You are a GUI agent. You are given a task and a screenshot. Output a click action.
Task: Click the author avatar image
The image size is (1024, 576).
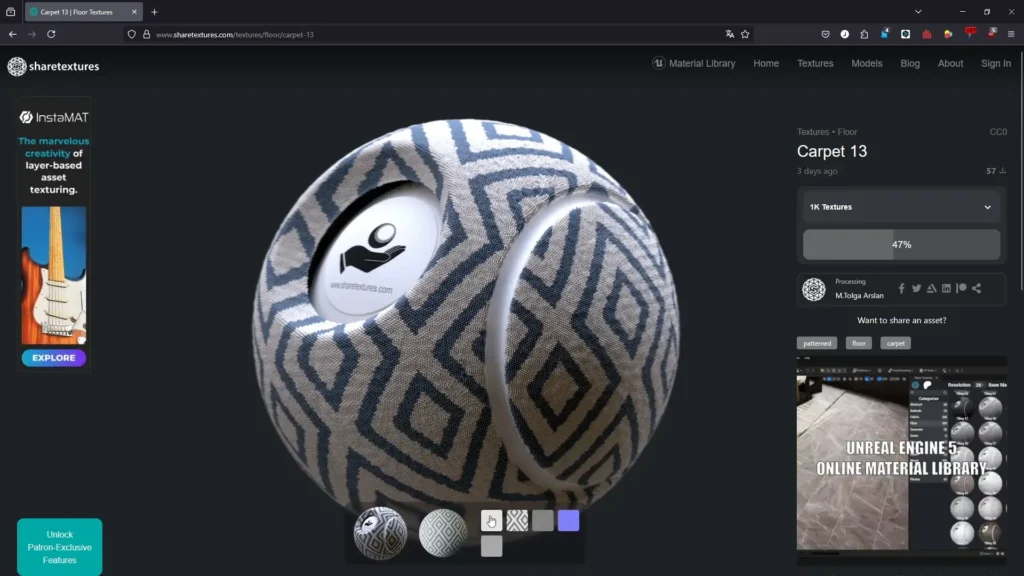[814, 289]
